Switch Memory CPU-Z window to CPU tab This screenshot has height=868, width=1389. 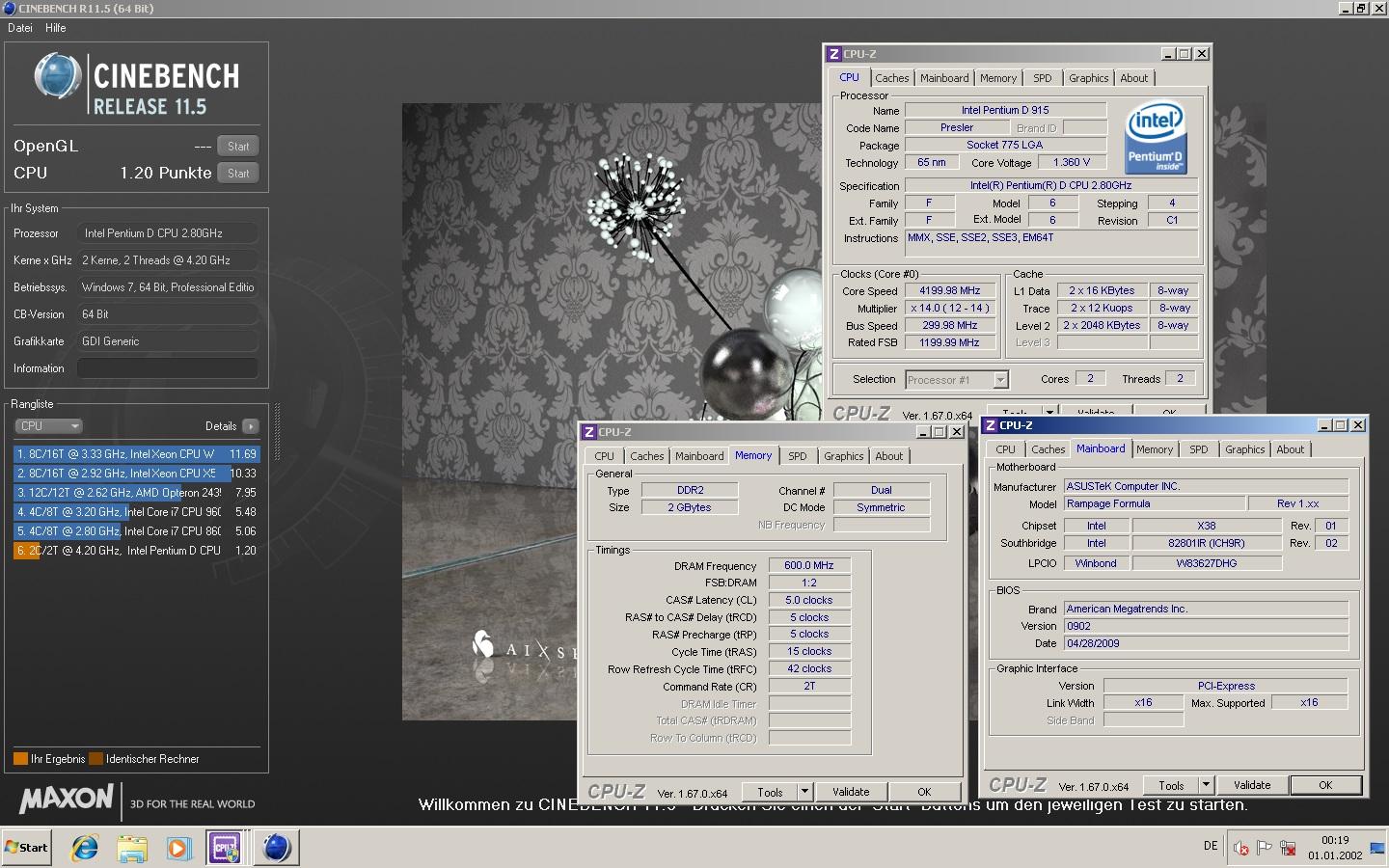[604, 457]
